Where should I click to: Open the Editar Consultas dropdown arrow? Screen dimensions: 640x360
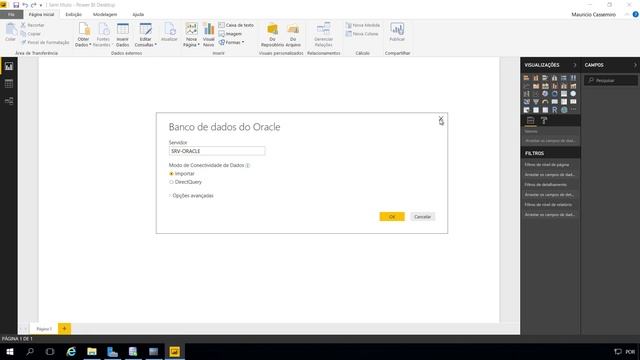tap(156, 45)
